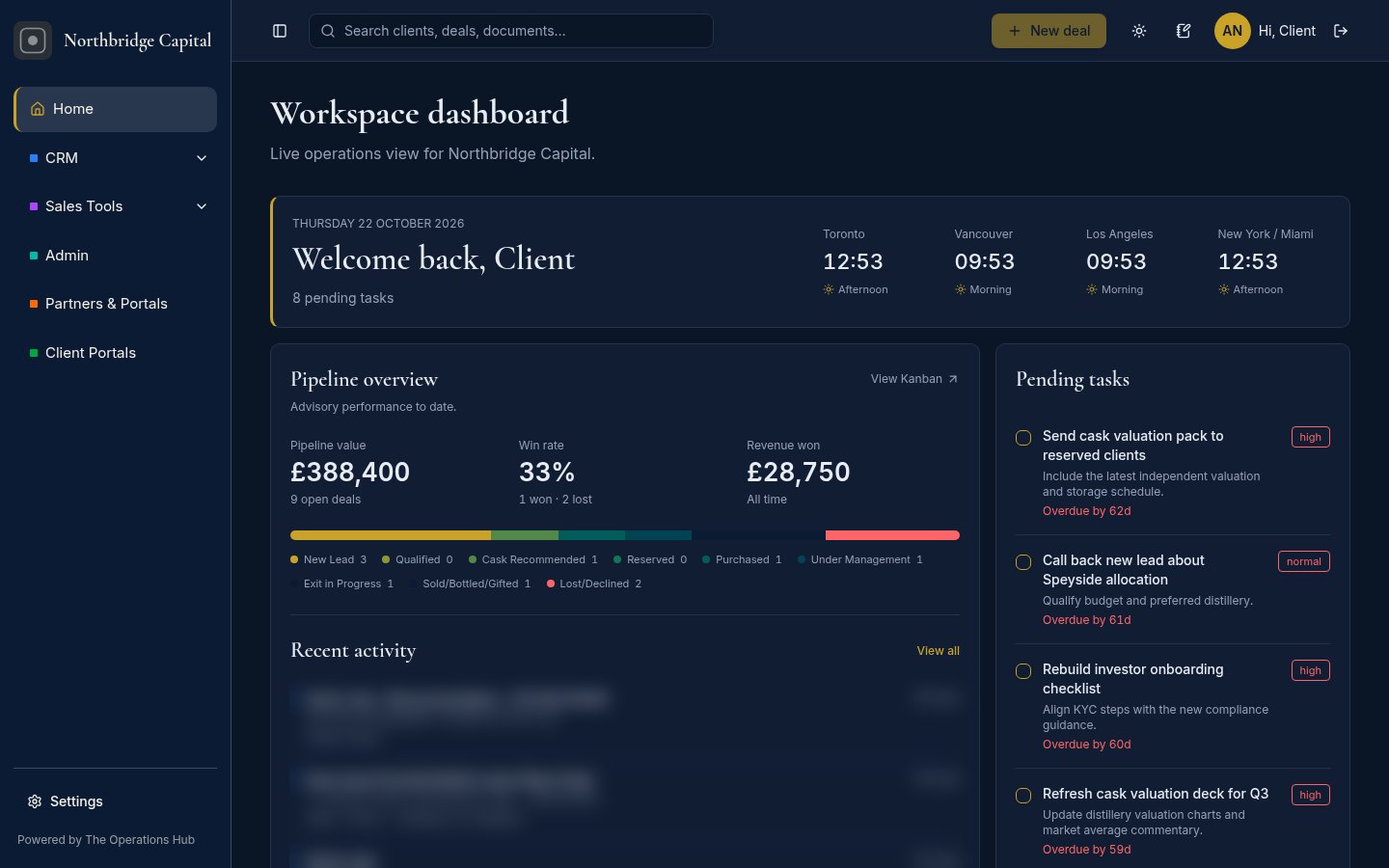Switch theme with the sun icon
1389x868 pixels.
1139,31
